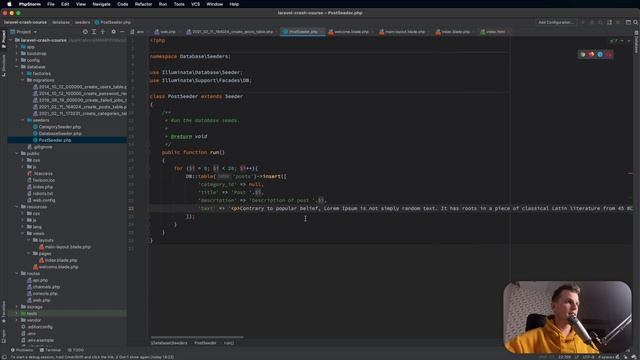Image resolution: width=640 pixels, height=360 pixels.
Task: Click database breadcrumb in navigation bar
Action: pyautogui.click(x=61, y=22)
